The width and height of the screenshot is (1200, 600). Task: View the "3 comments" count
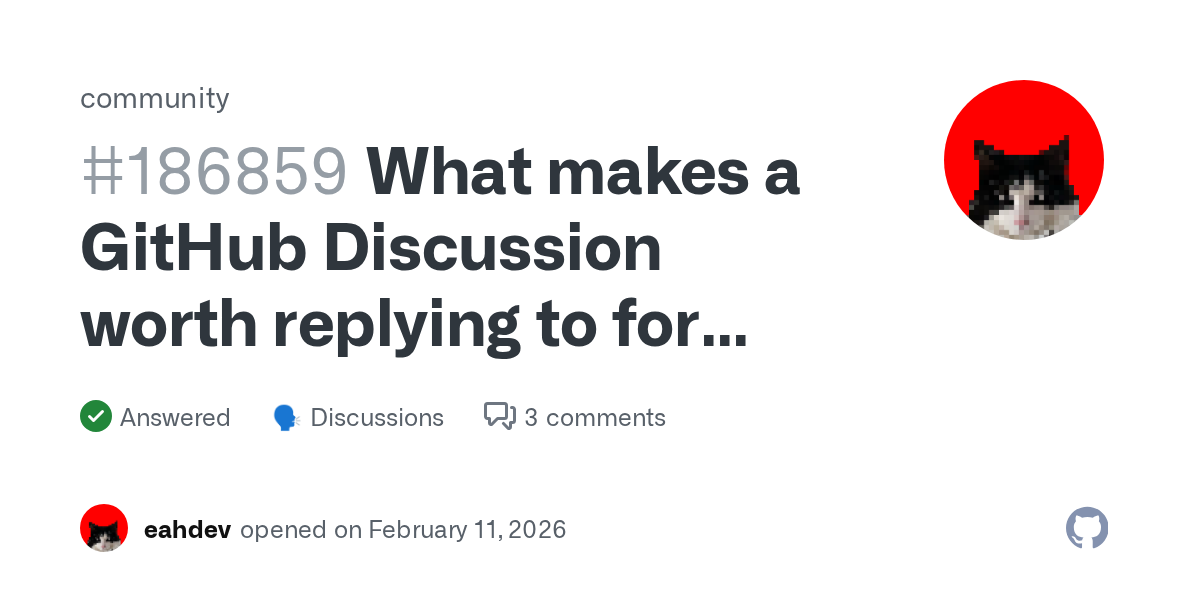click(595, 417)
